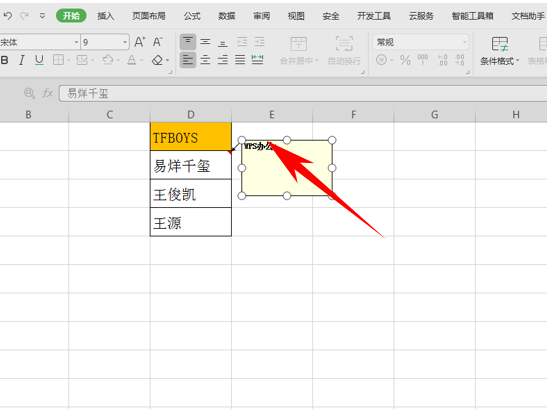Image resolution: width=547 pixels, height=409 pixels.
Task: Select top vertical alignment
Action: click(x=188, y=42)
